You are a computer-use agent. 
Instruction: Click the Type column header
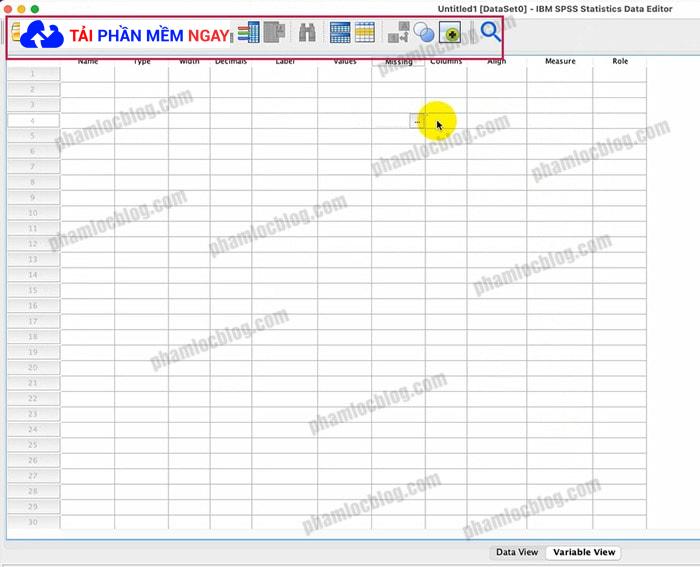pos(142,62)
